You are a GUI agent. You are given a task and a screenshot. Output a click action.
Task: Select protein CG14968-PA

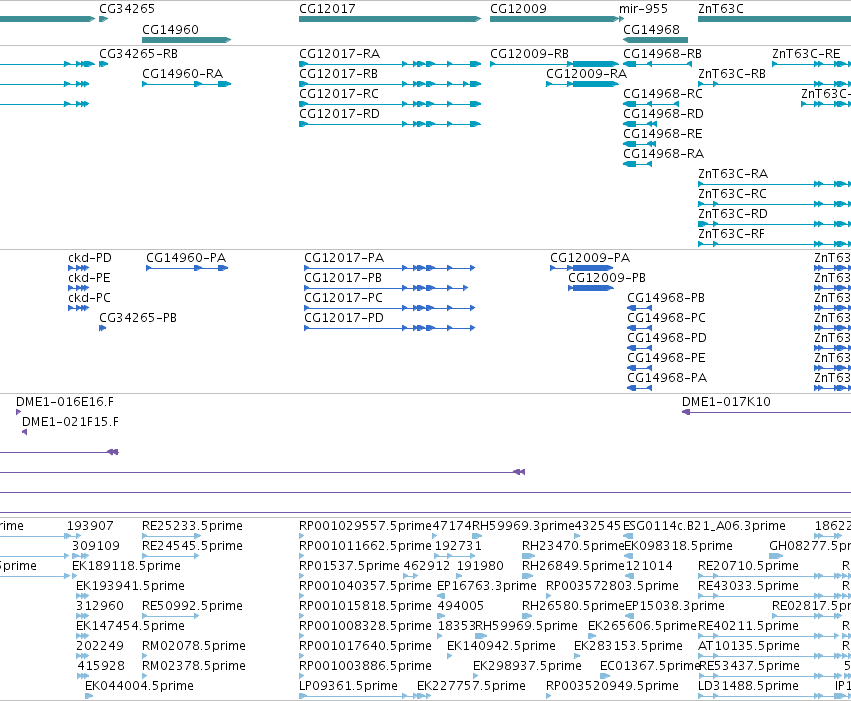point(668,379)
